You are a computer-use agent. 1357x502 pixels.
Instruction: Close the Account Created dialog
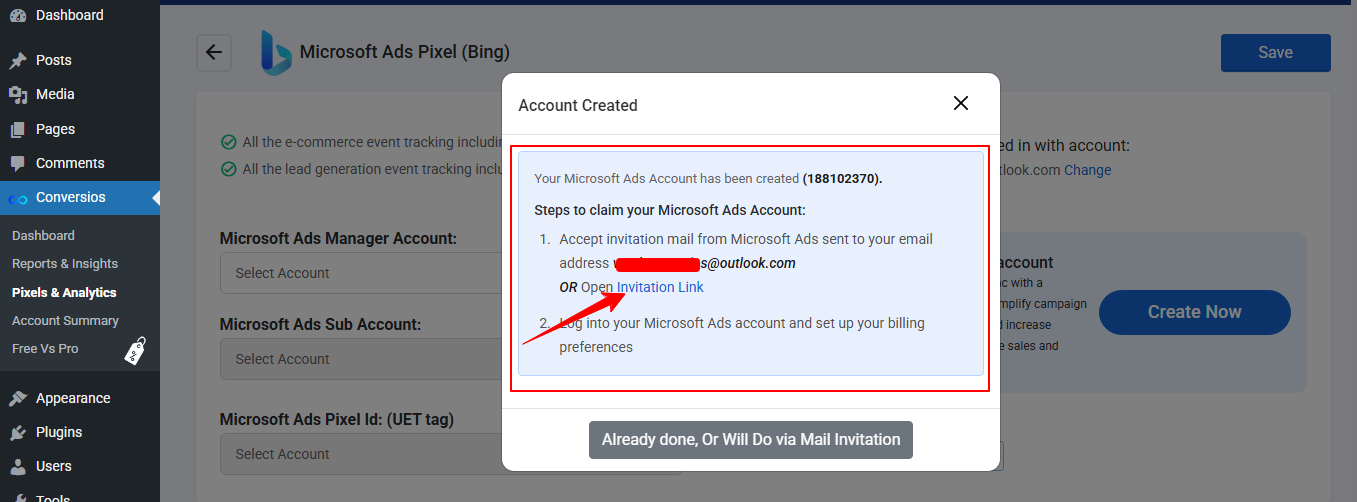[x=961, y=103]
